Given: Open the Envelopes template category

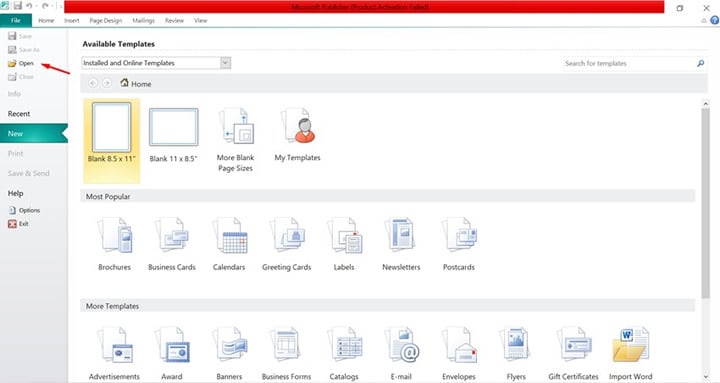Looking at the screenshot, I should coord(459,354).
